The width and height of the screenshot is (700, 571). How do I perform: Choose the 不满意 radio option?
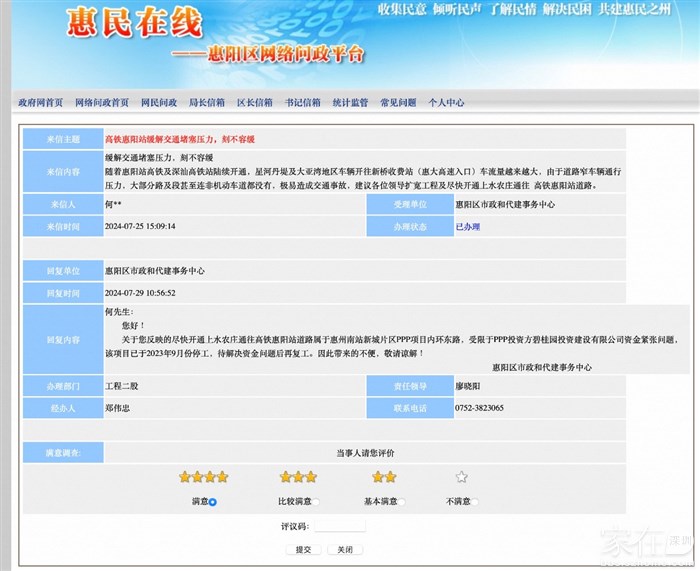click(x=475, y=502)
